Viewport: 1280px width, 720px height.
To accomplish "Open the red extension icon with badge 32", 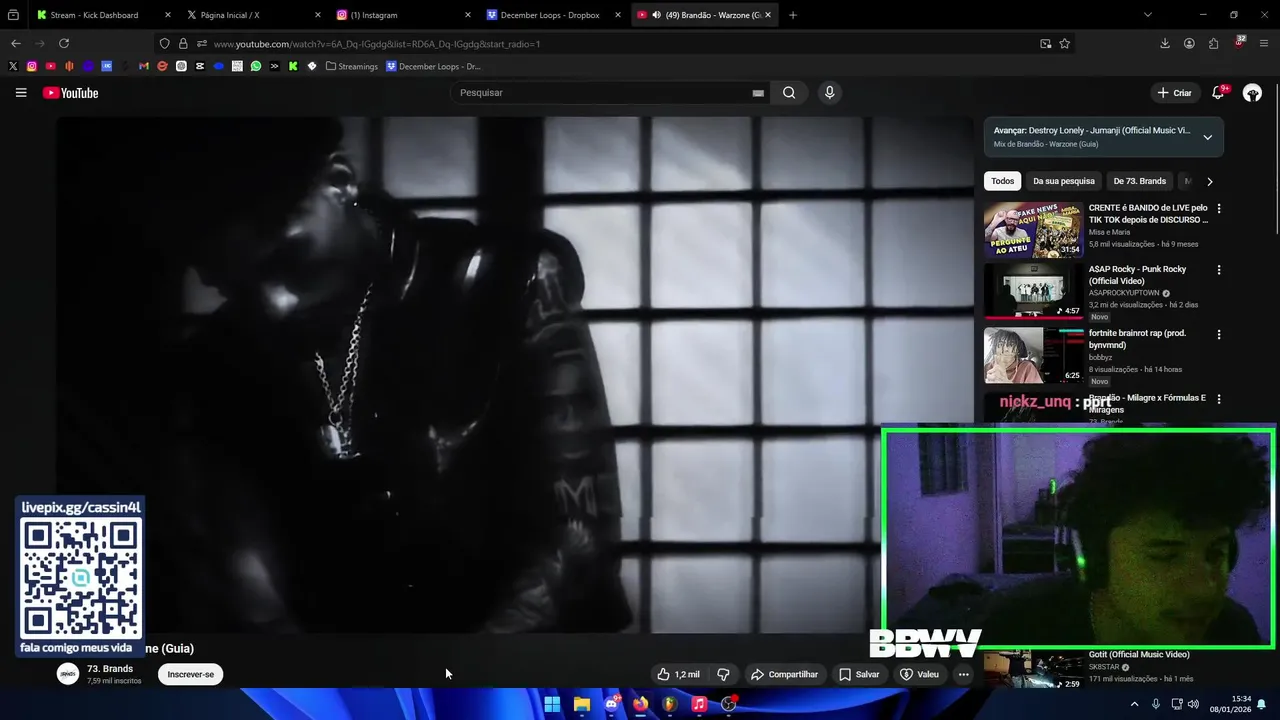I will click(1240, 42).
